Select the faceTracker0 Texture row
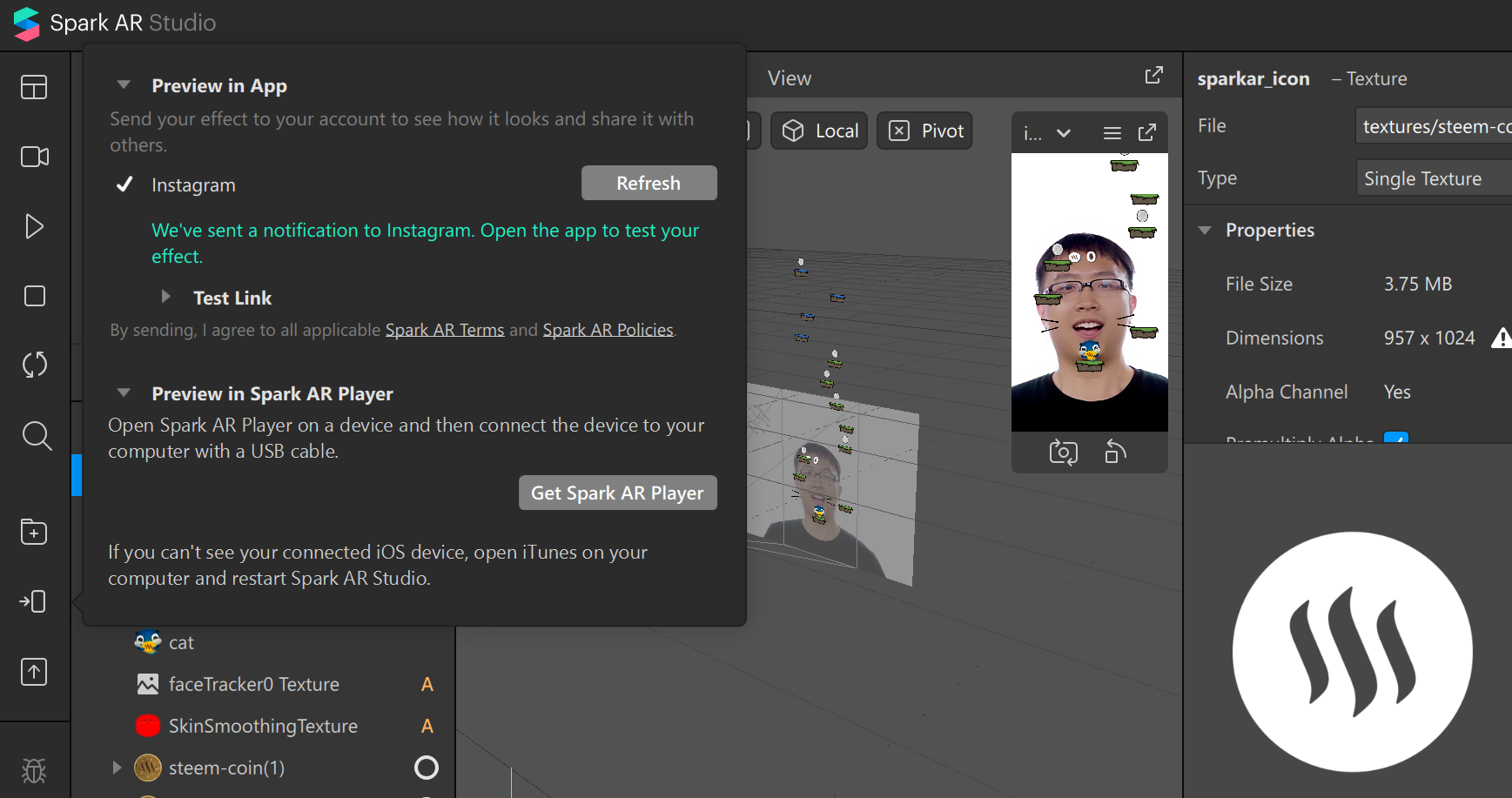 [263, 684]
